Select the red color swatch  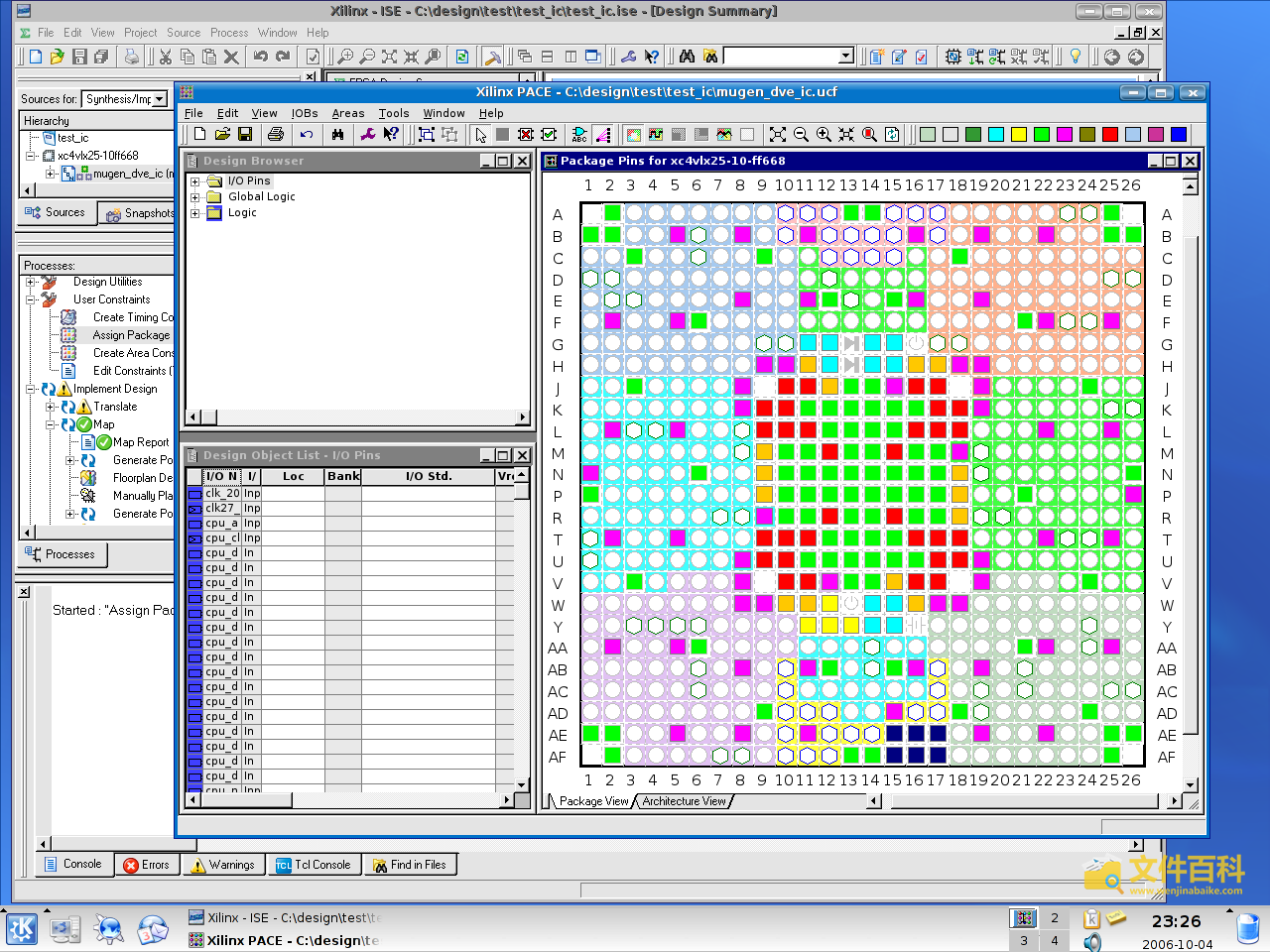[x=1110, y=134]
